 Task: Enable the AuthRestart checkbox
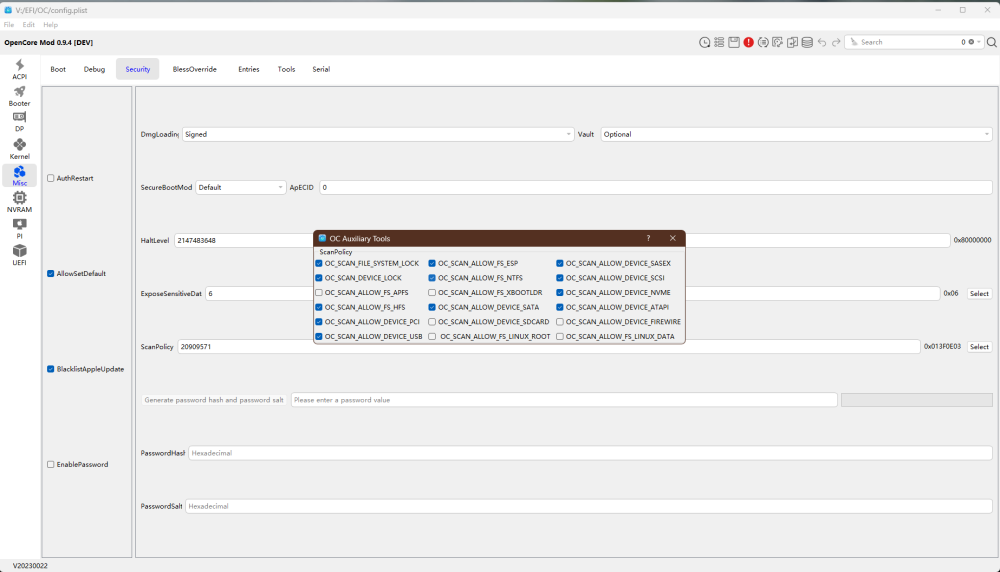(x=50, y=178)
